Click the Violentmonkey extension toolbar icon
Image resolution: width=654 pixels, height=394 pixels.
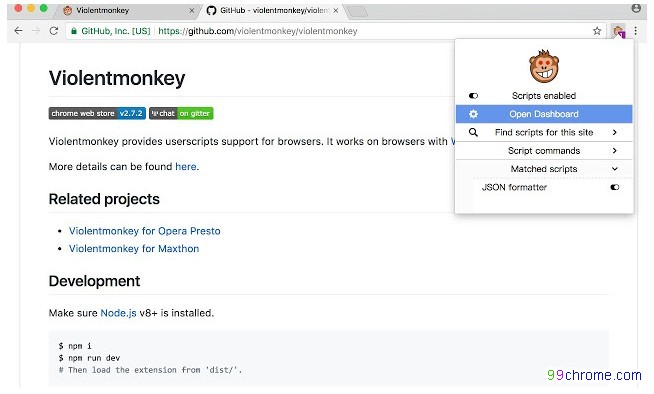click(x=619, y=31)
